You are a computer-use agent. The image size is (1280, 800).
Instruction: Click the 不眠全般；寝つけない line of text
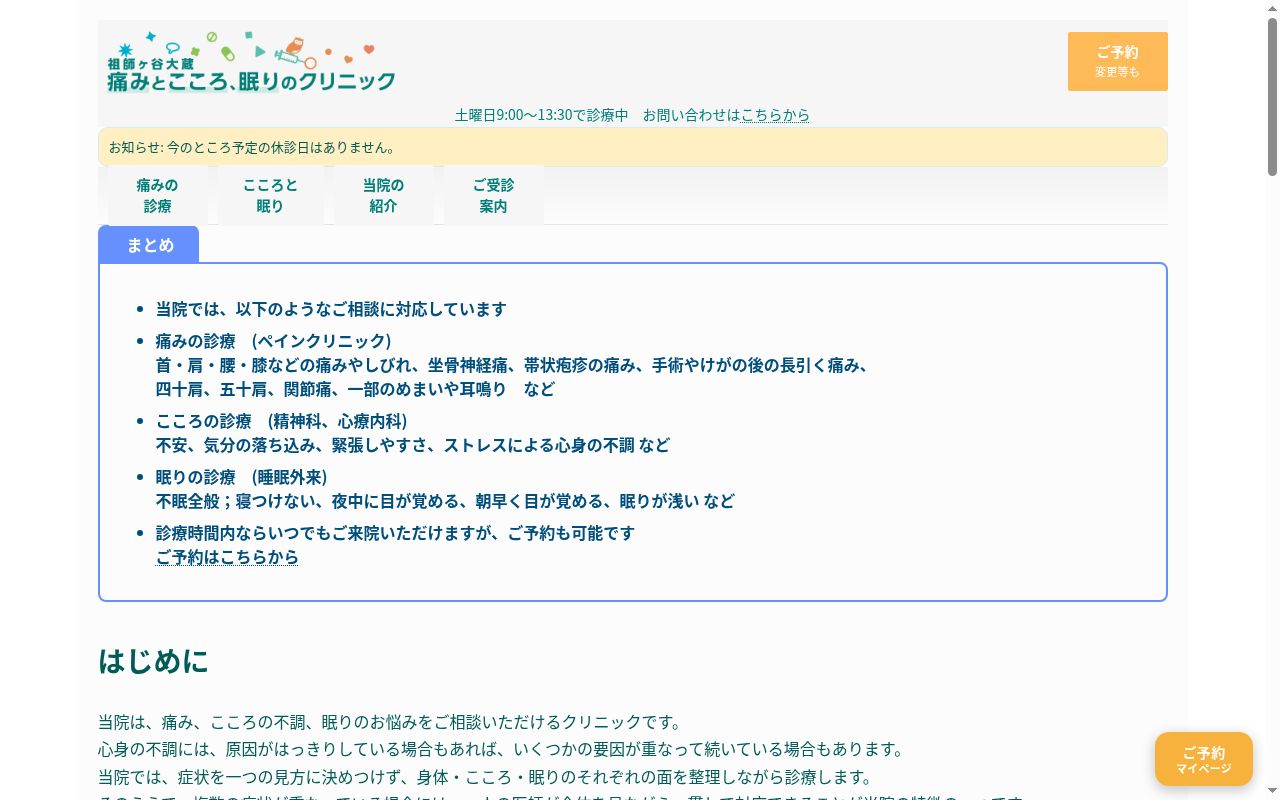(445, 501)
